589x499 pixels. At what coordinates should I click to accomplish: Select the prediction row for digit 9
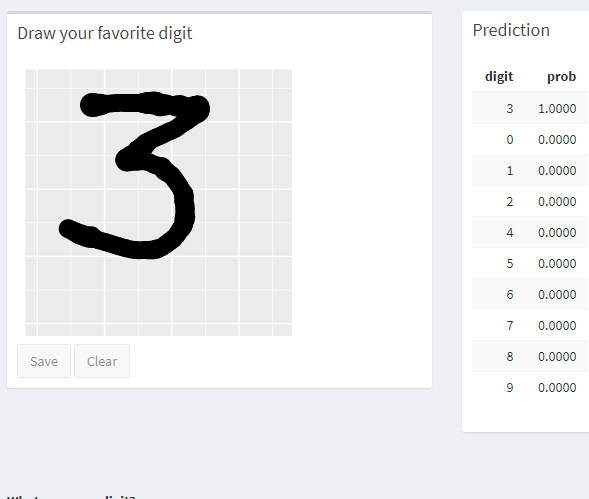[x=530, y=387]
